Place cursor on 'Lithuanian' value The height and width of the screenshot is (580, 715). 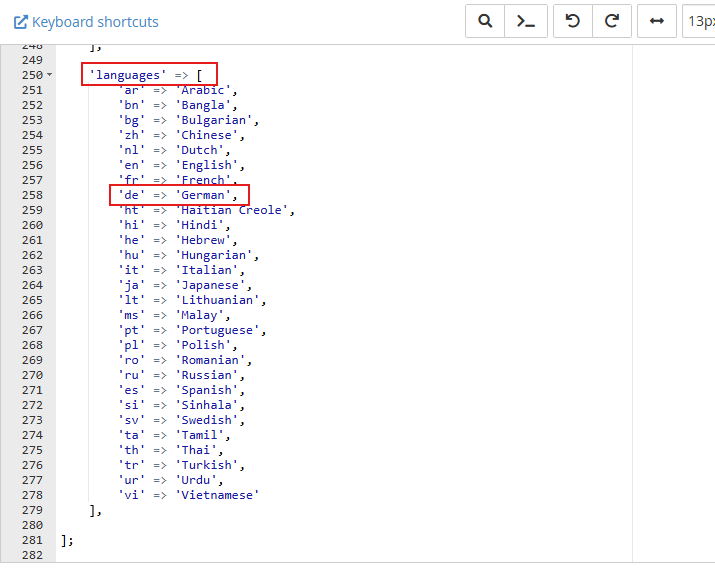click(x=218, y=300)
